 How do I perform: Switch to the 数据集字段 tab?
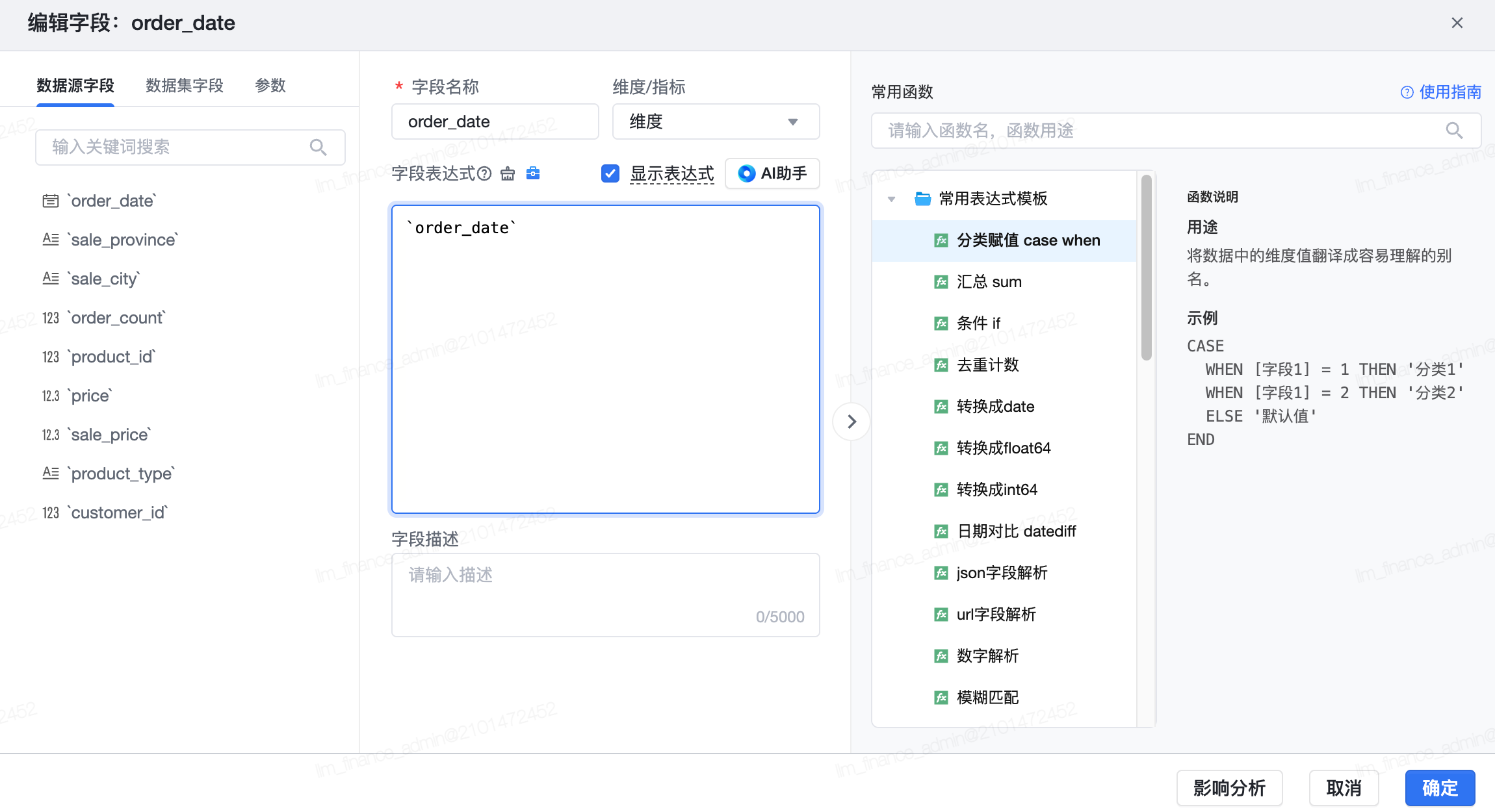pyautogui.click(x=185, y=86)
